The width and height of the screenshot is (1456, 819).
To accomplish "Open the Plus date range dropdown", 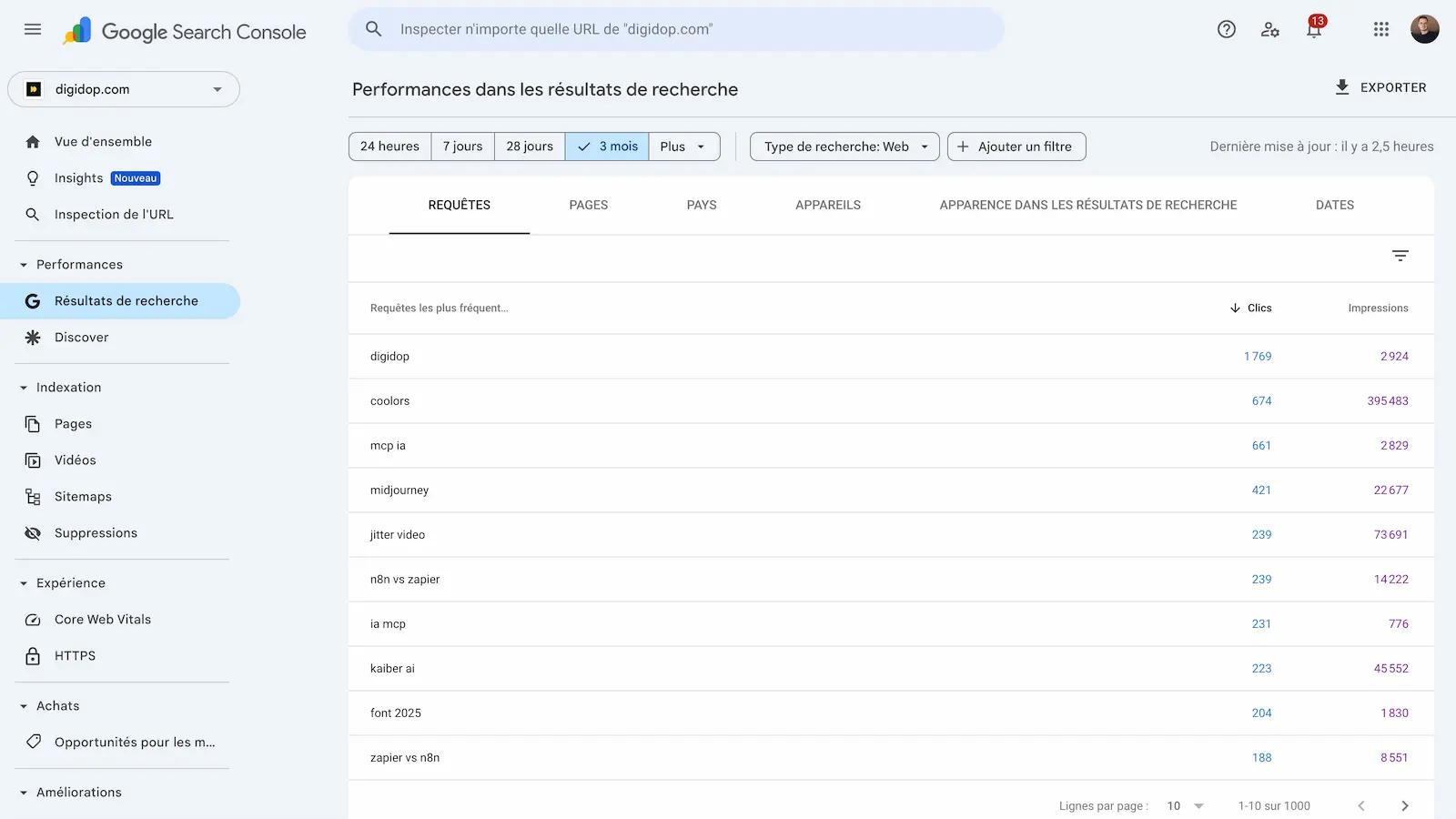I will click(684, 147).
